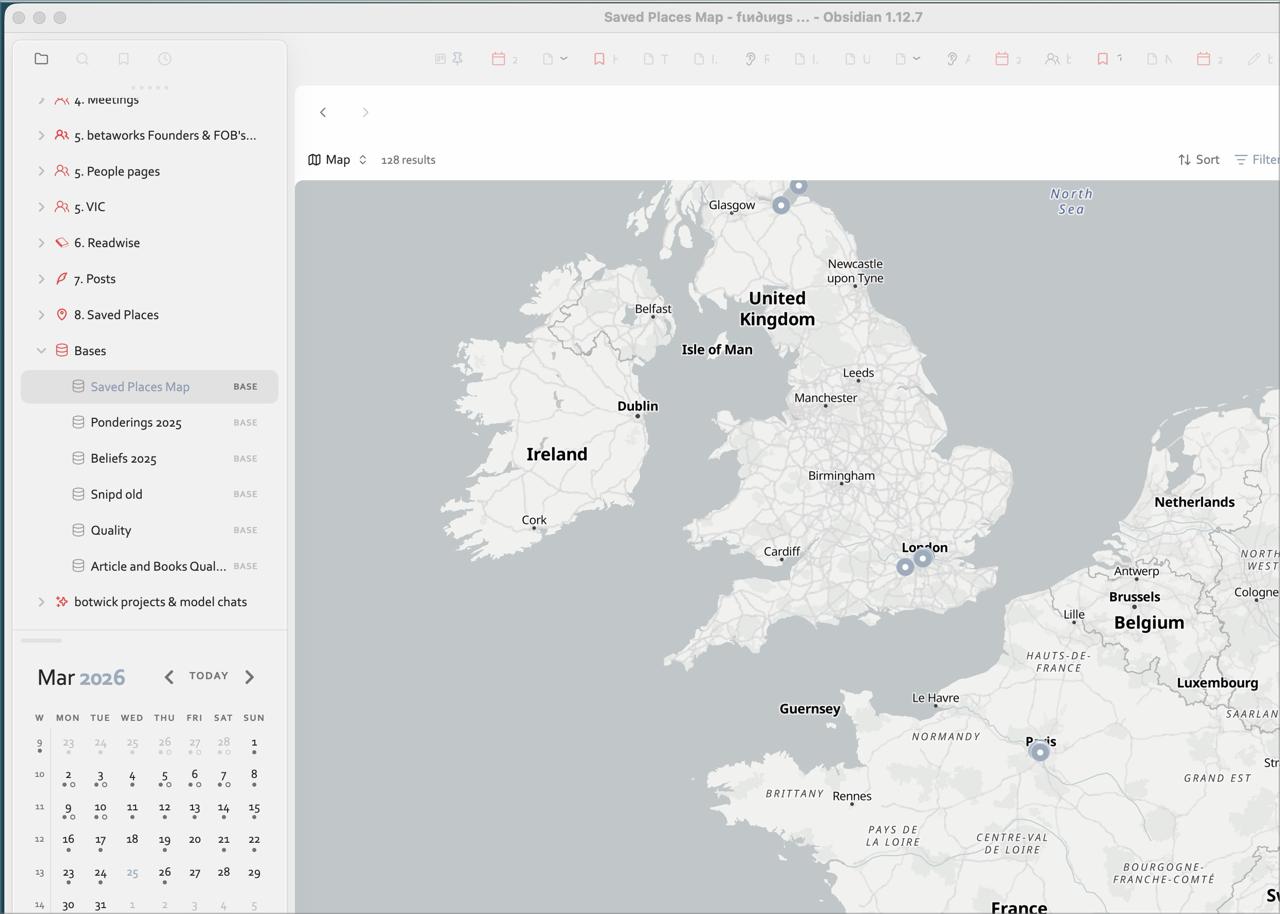Viewport: 1280px width, 914px height.
Task: Click the map pin over Paris
Action: click(1040, 751)
